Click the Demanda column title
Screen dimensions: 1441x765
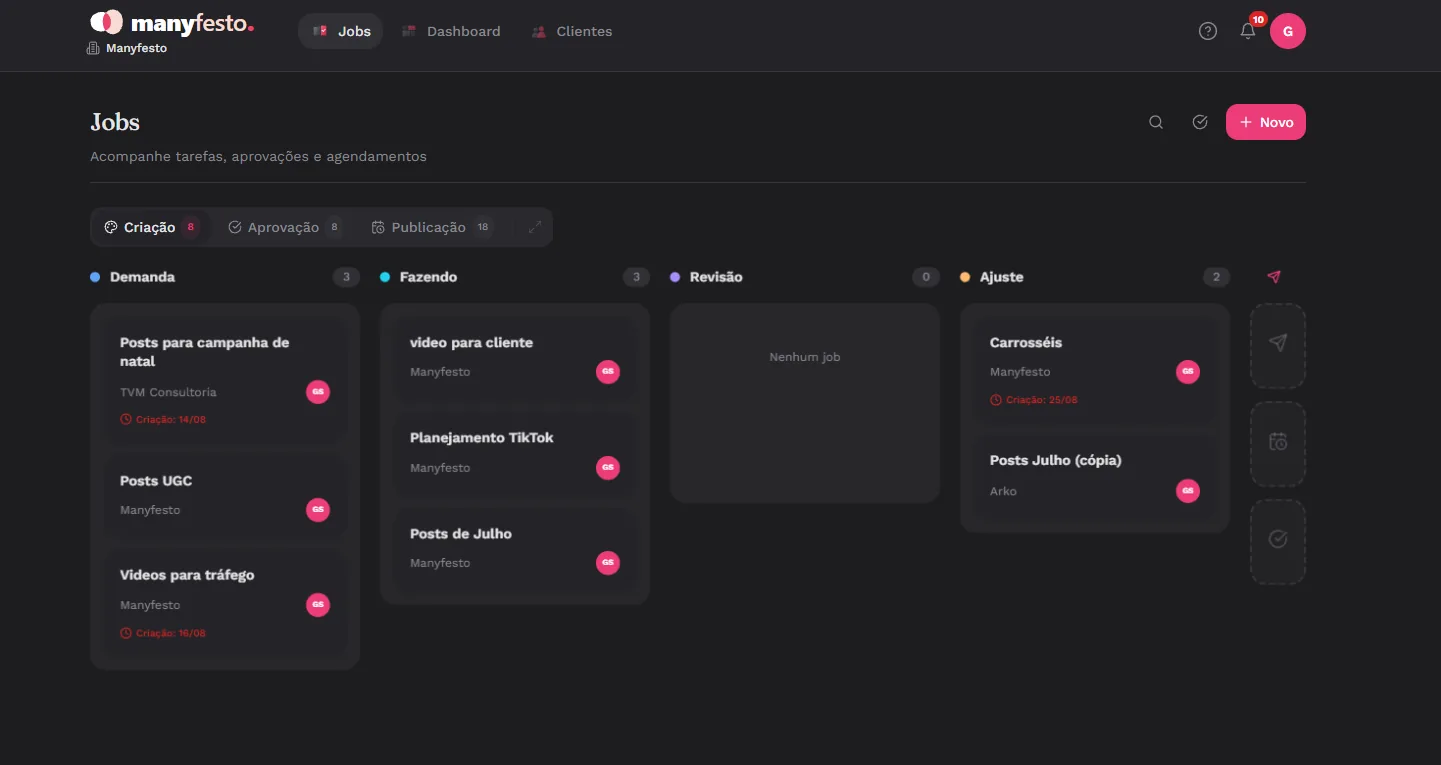click(x=142, y=277)
